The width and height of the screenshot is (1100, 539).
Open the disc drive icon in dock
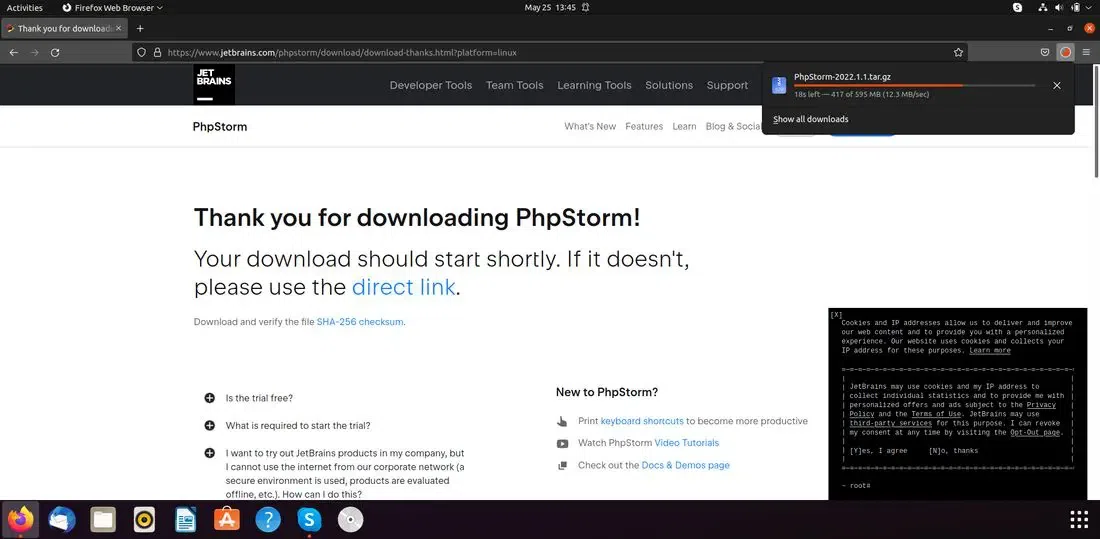(x=350, y=520)
